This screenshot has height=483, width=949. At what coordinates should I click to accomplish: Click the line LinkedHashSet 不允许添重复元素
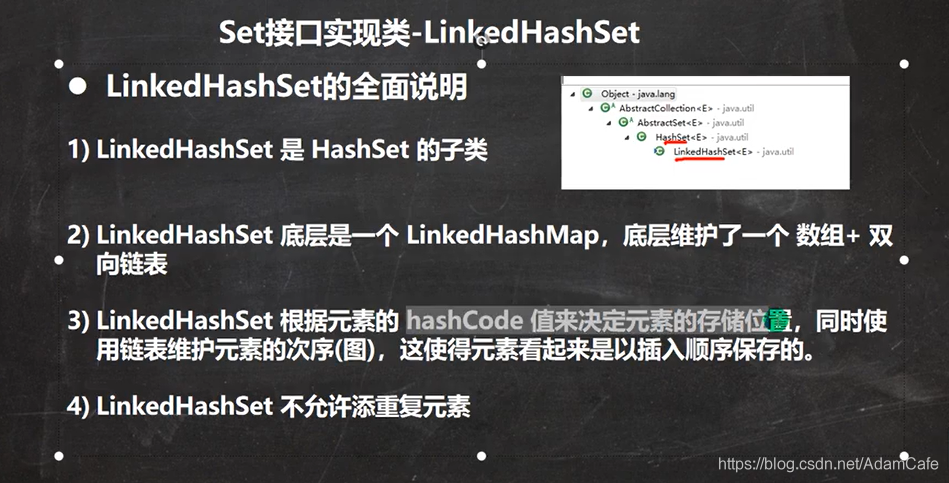tap(268, 406)
